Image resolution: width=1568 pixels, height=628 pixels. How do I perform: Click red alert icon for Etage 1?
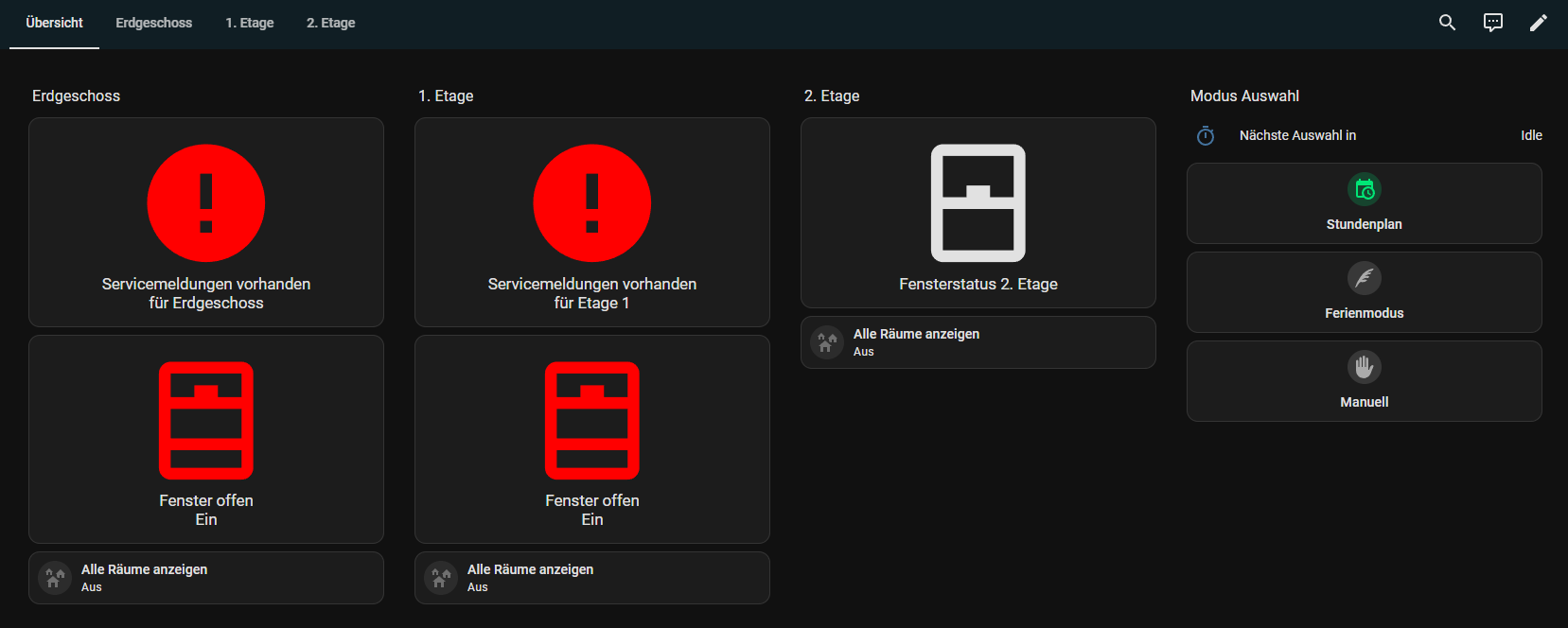point(591,203)
